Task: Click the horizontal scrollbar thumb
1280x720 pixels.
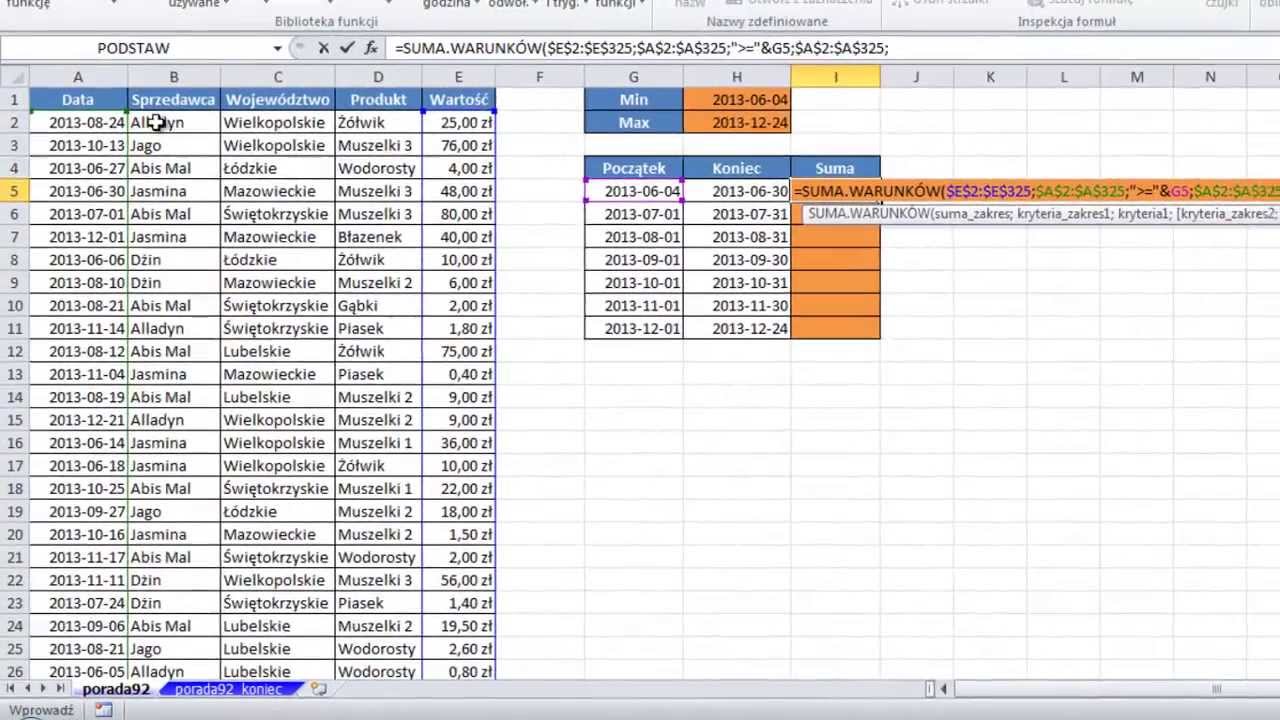Action: tap(1217, 689)
